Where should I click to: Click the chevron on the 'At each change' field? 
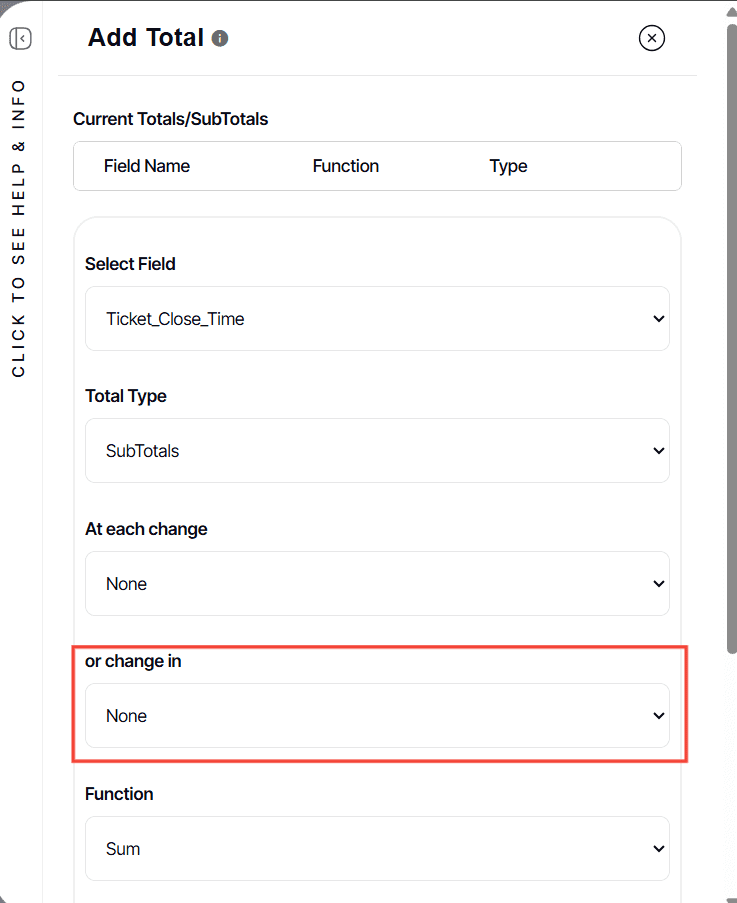(x=658, y=583)
